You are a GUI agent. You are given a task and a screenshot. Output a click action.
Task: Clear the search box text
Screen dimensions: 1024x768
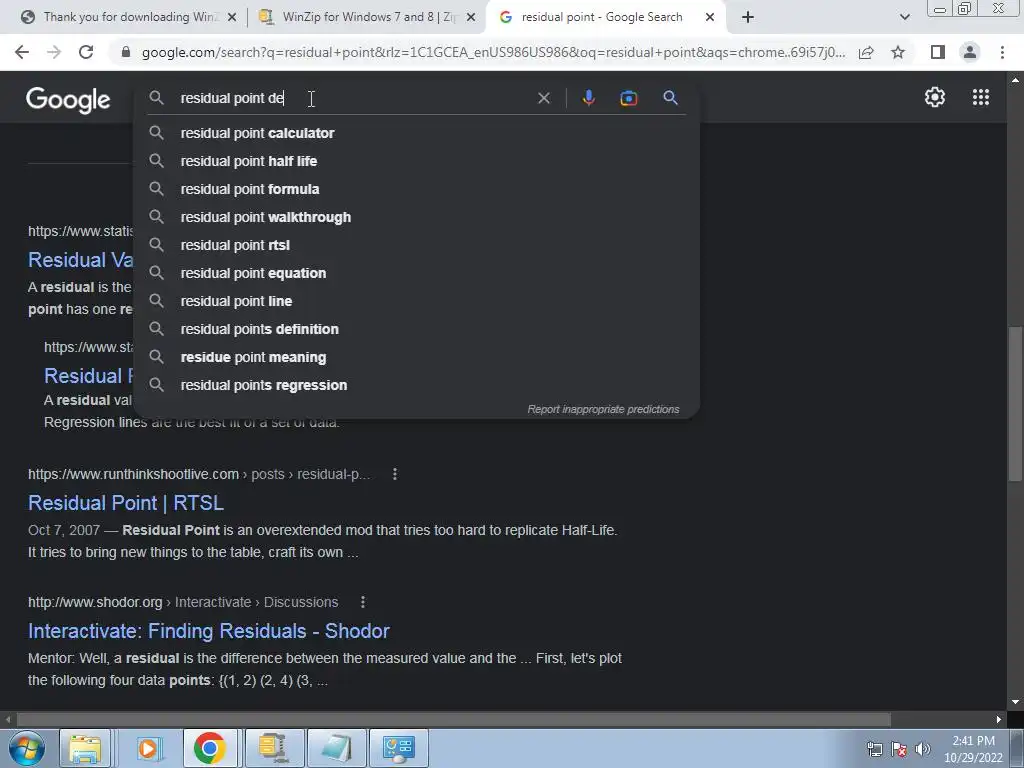point(543,98)
